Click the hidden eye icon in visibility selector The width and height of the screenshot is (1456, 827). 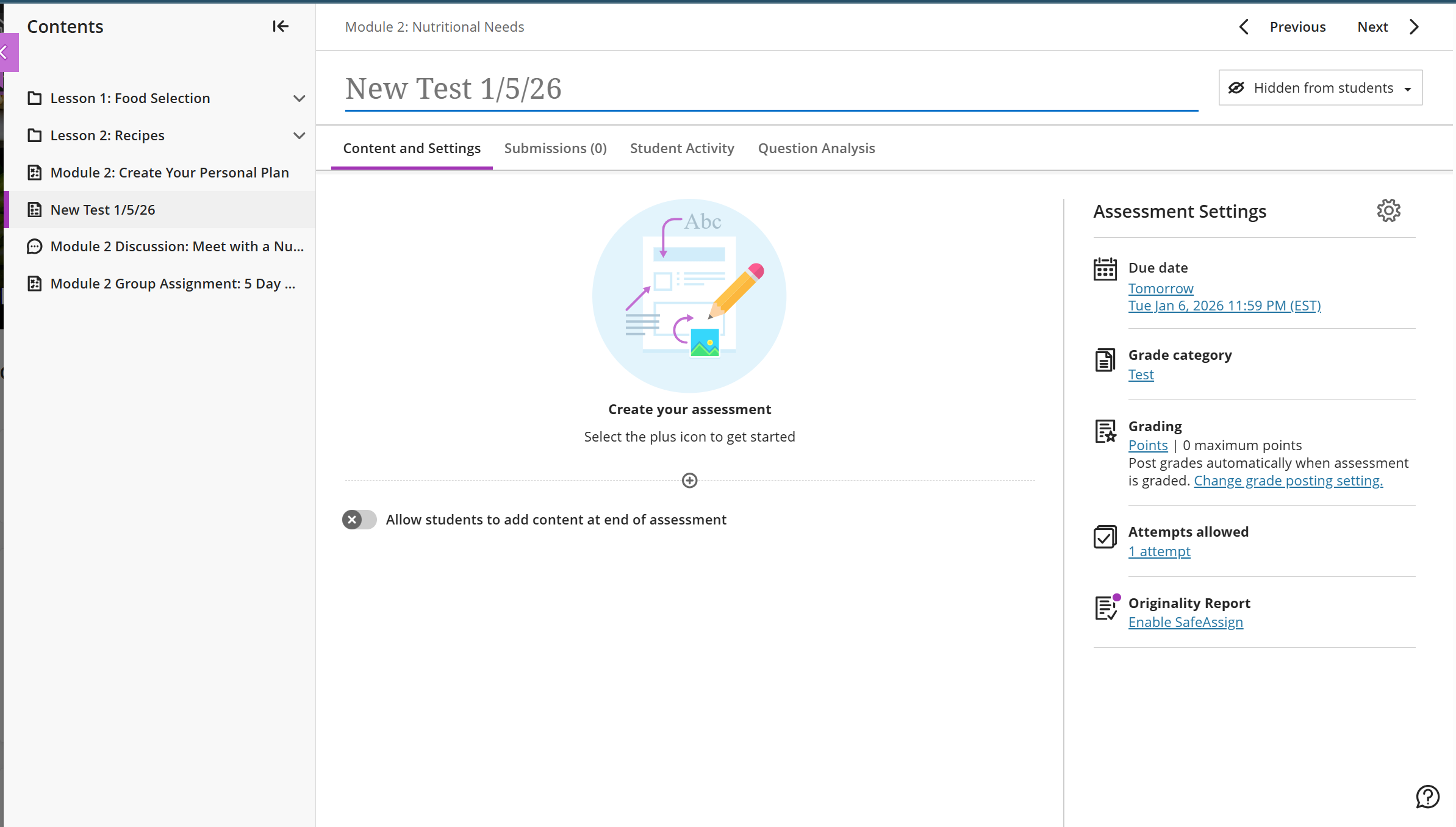point(1236,88)
